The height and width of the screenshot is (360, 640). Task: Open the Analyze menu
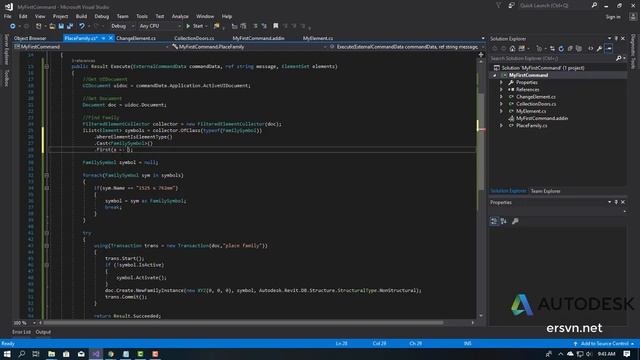click(180, 16)
